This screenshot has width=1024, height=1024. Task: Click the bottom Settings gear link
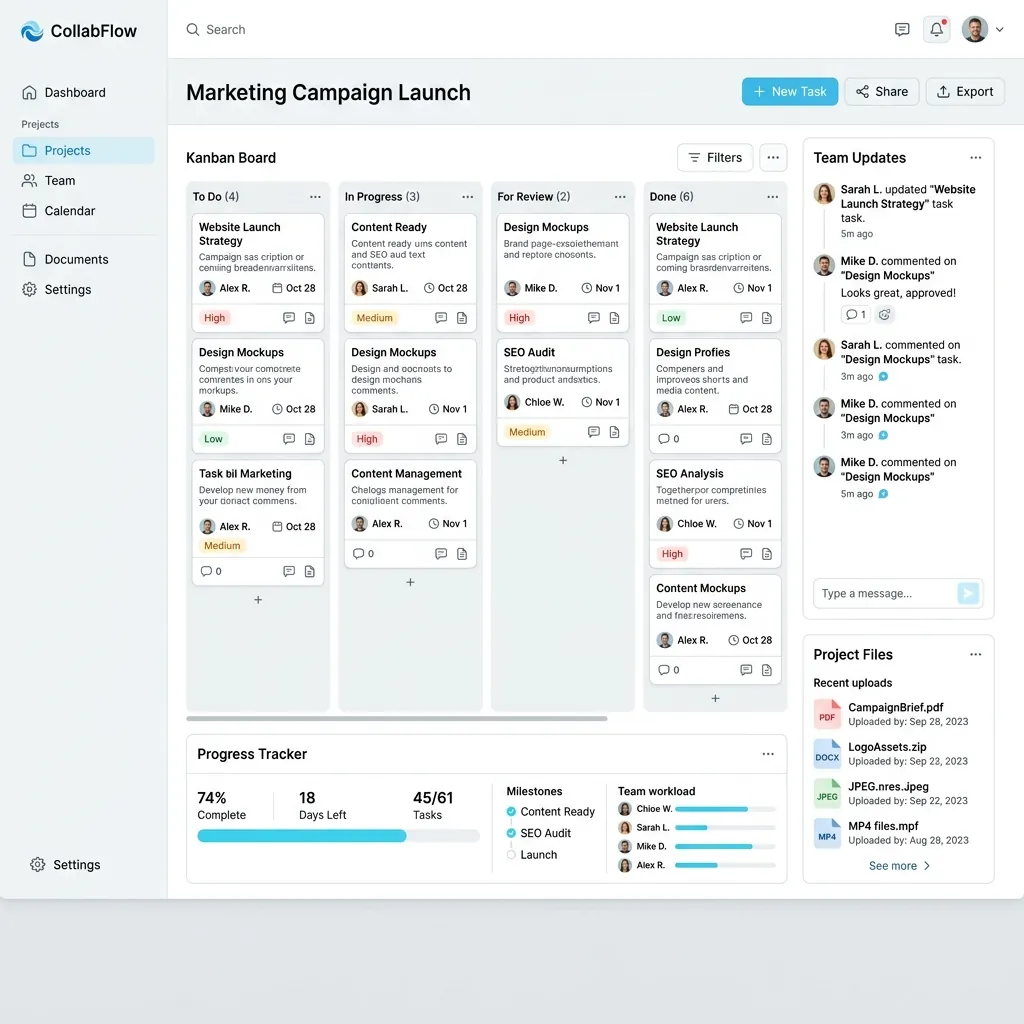click(65, 865)
